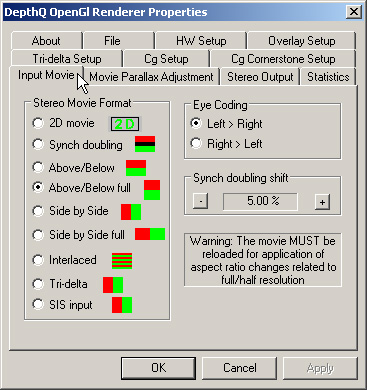
Task: Click the Above/Below full format icon
Action: point(152,190)
